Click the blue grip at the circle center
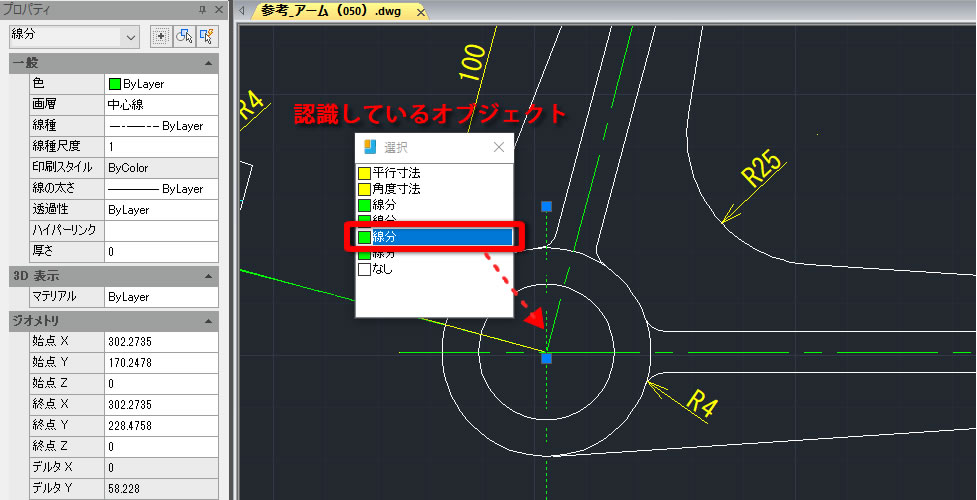The height and width of the screenshot is (500, 977). 546,358
